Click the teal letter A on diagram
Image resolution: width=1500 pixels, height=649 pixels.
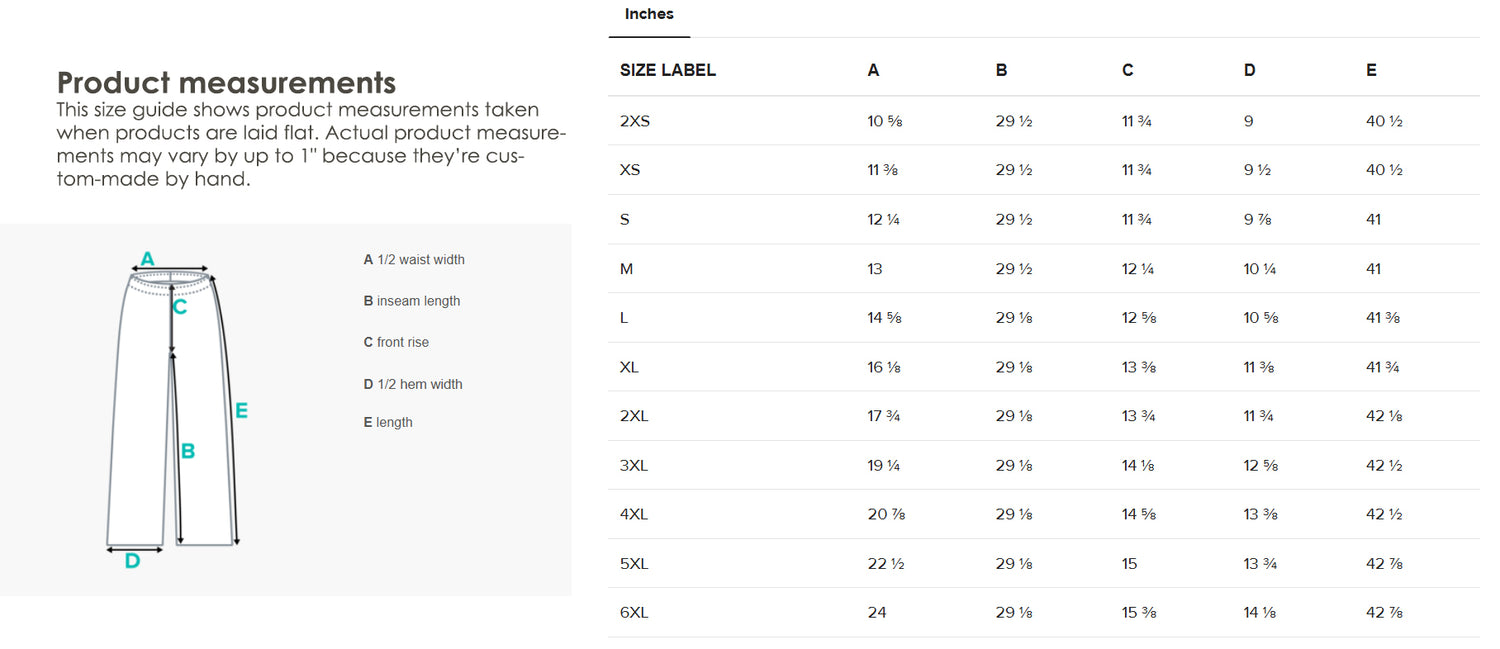[x=147, y=259]
